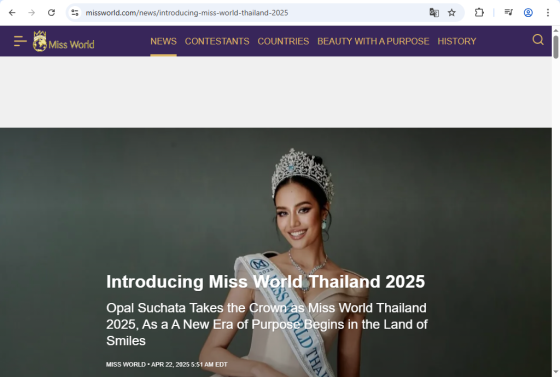Click the browser forward arrow

[x=32, y=13]
